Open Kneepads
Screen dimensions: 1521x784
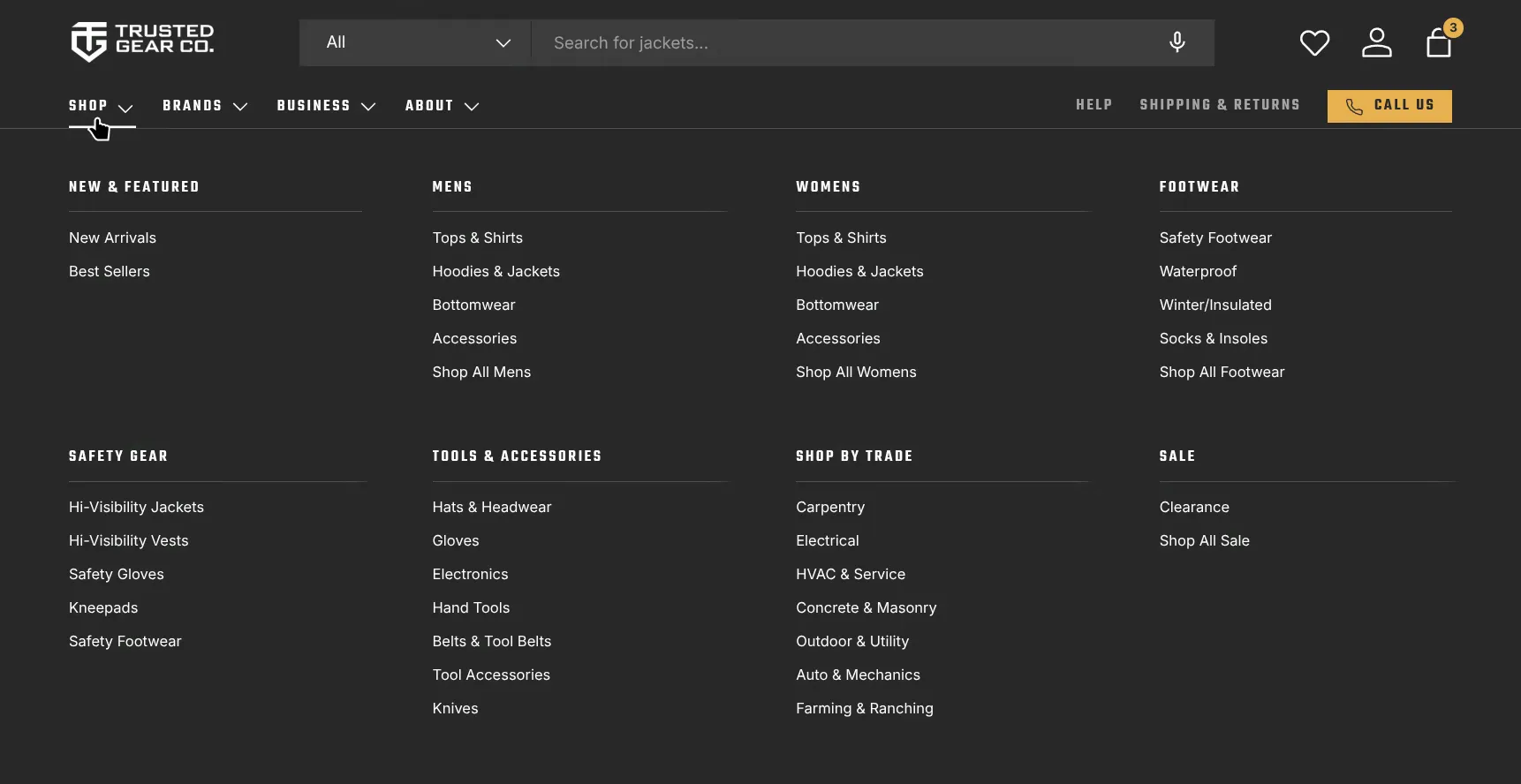(x=103, y=607)
